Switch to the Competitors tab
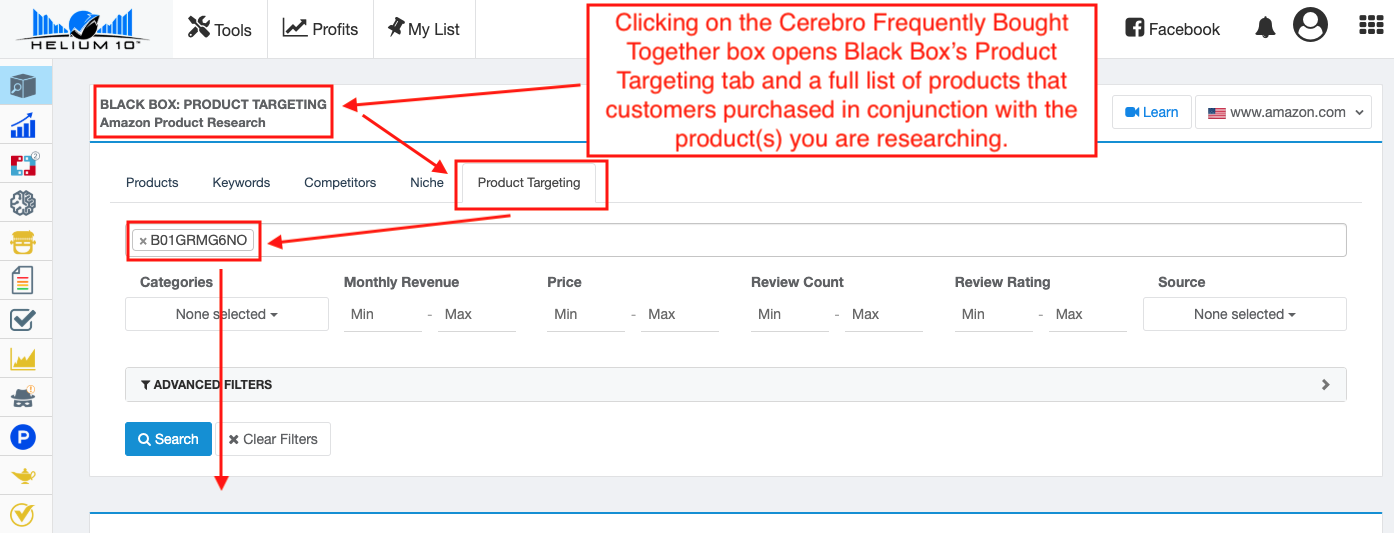The height and width of the screenshot is (533, 1394). 340,183
